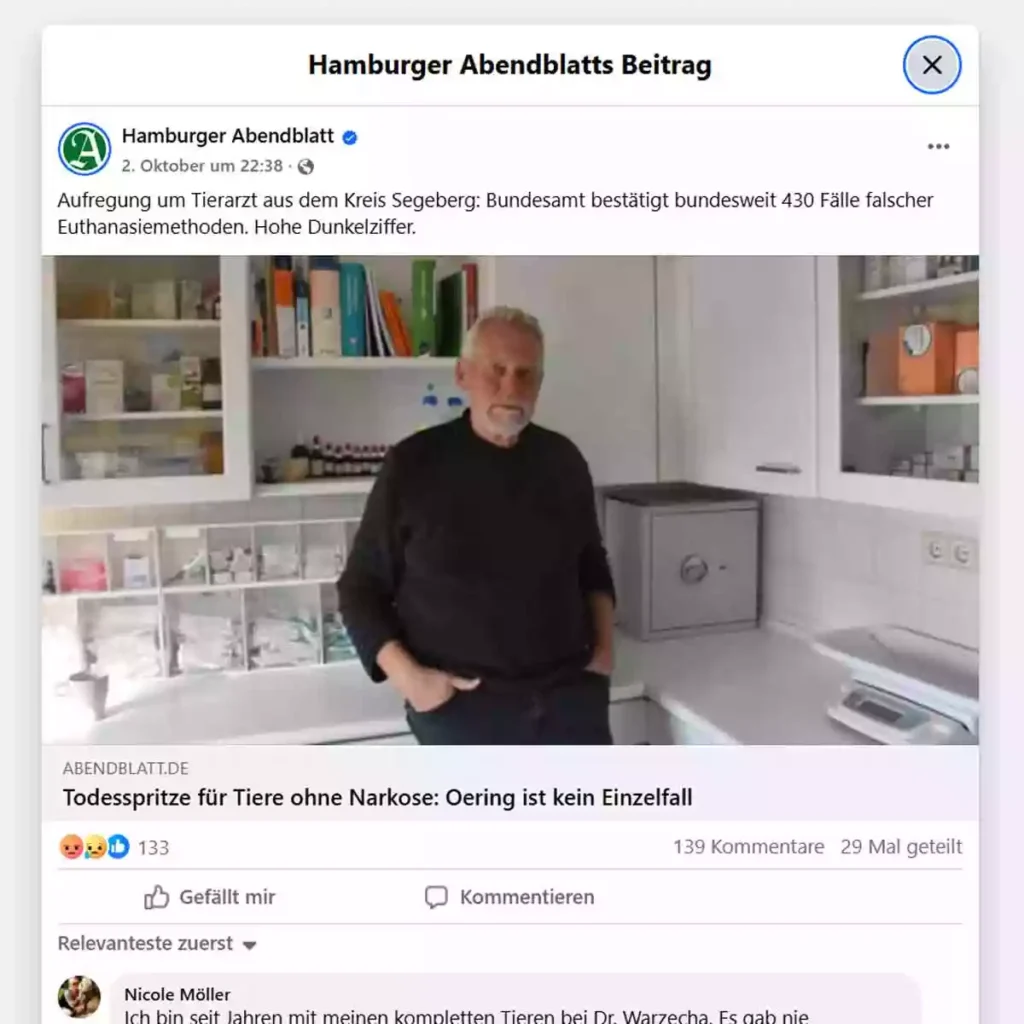
Task: Click the arrow beside Relevanteste zuerst
Action: tap(249, 945)
